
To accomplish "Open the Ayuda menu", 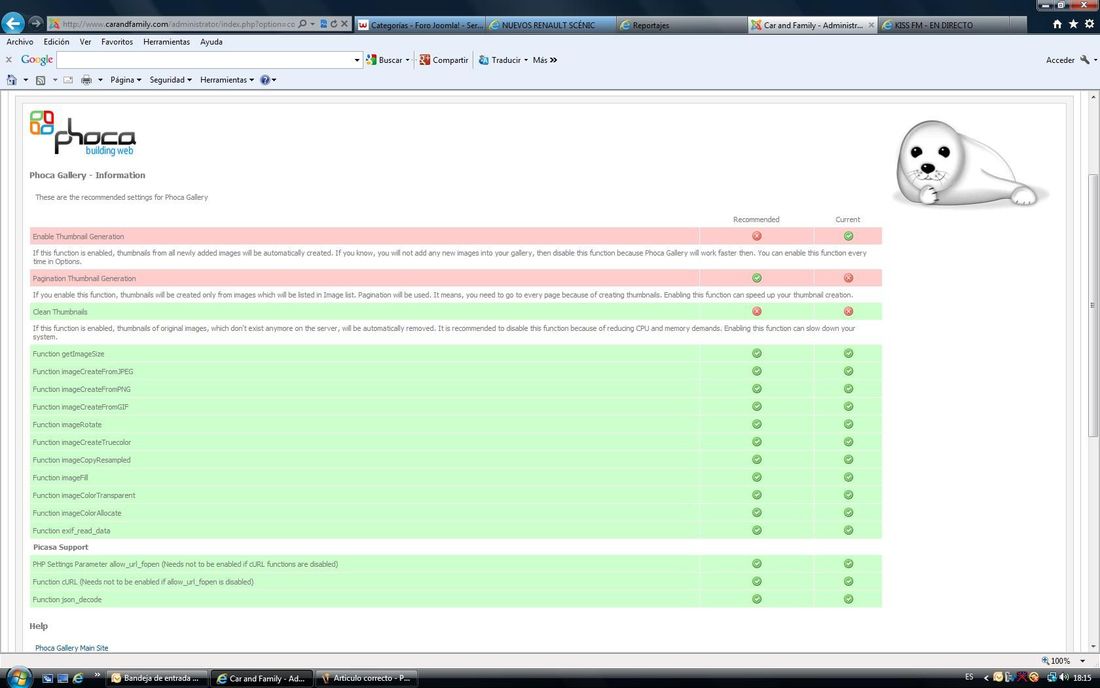I will (211, 42).
